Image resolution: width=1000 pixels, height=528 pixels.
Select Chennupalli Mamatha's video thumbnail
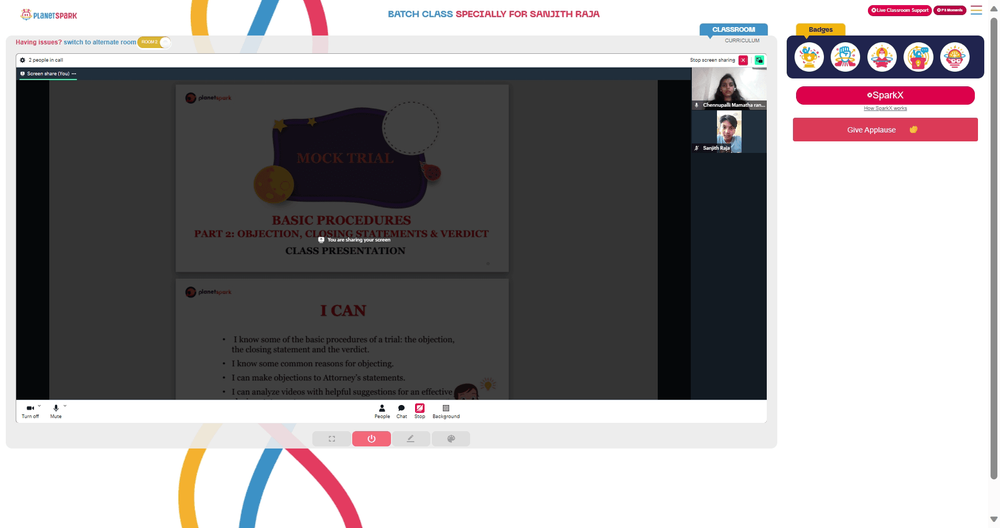click(729, 89)
